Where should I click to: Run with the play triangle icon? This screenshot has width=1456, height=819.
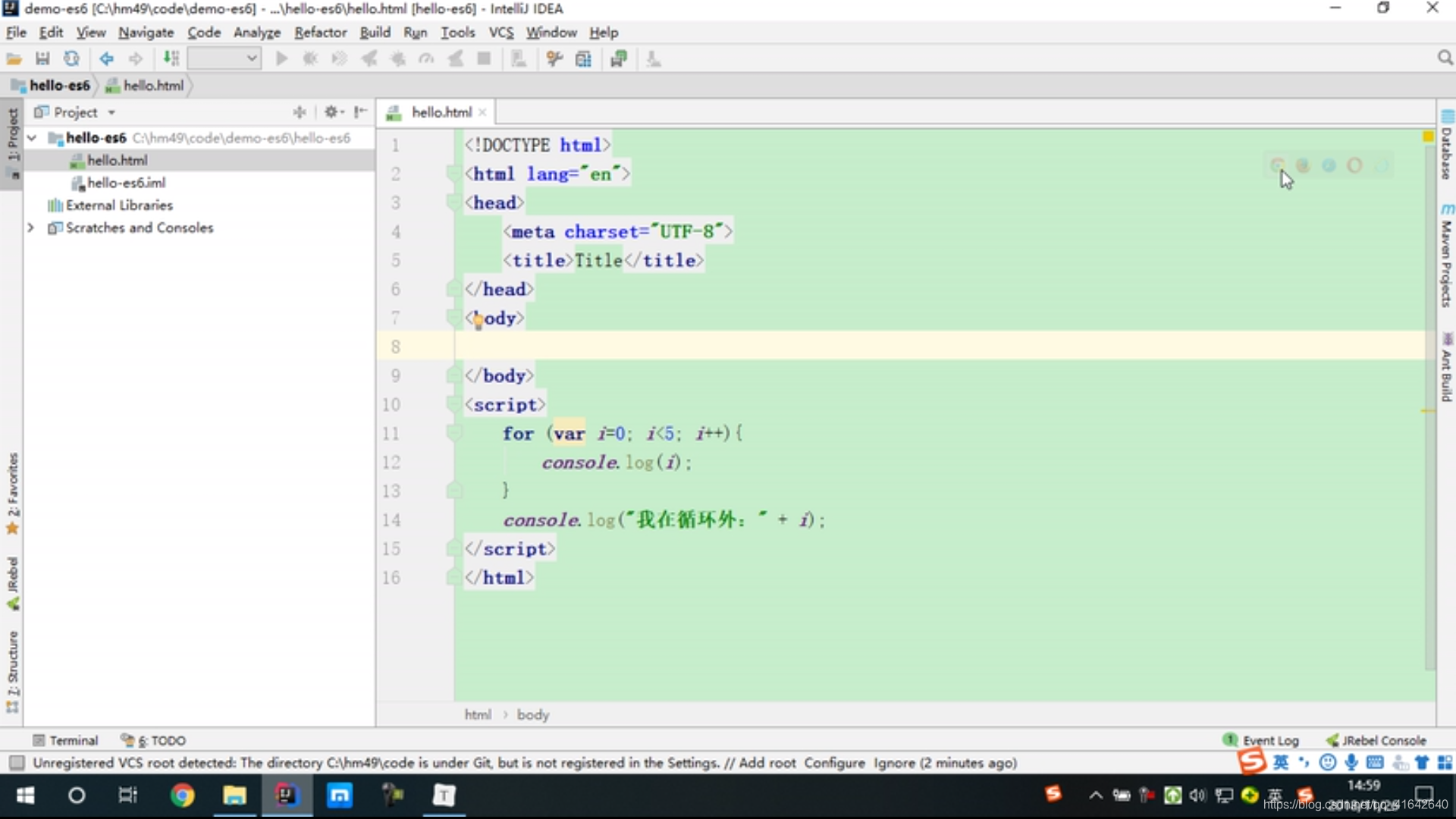281,59
